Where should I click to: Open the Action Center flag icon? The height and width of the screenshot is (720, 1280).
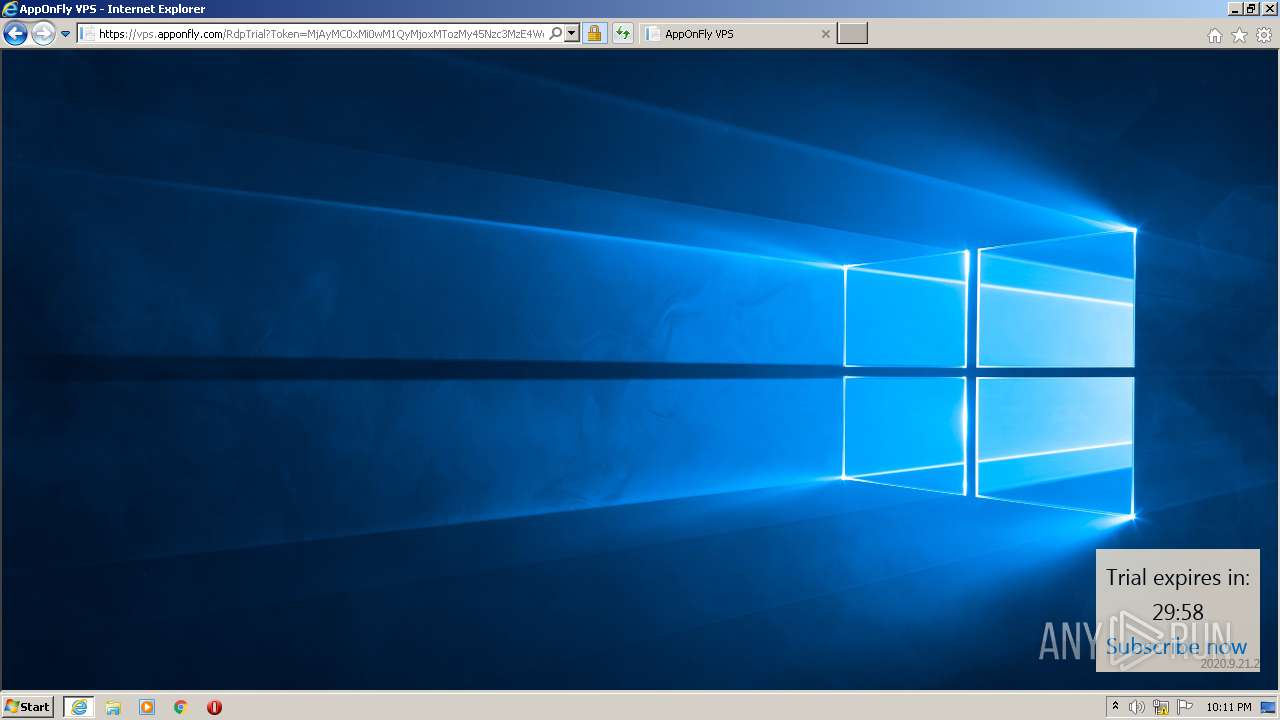pyautogui.click(x=1184, y=707)
